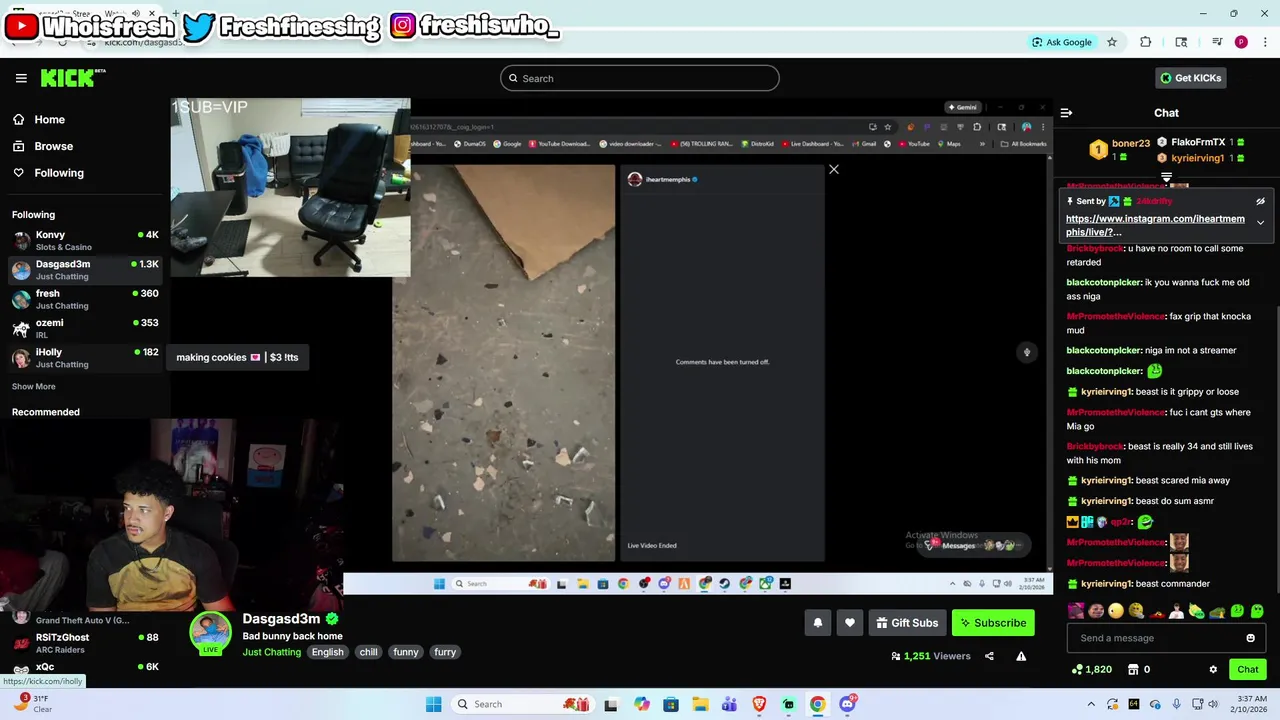This screenshot has height=720, width=1280.
Task: Open Discord from the taskbar
Action: point(847,704)
